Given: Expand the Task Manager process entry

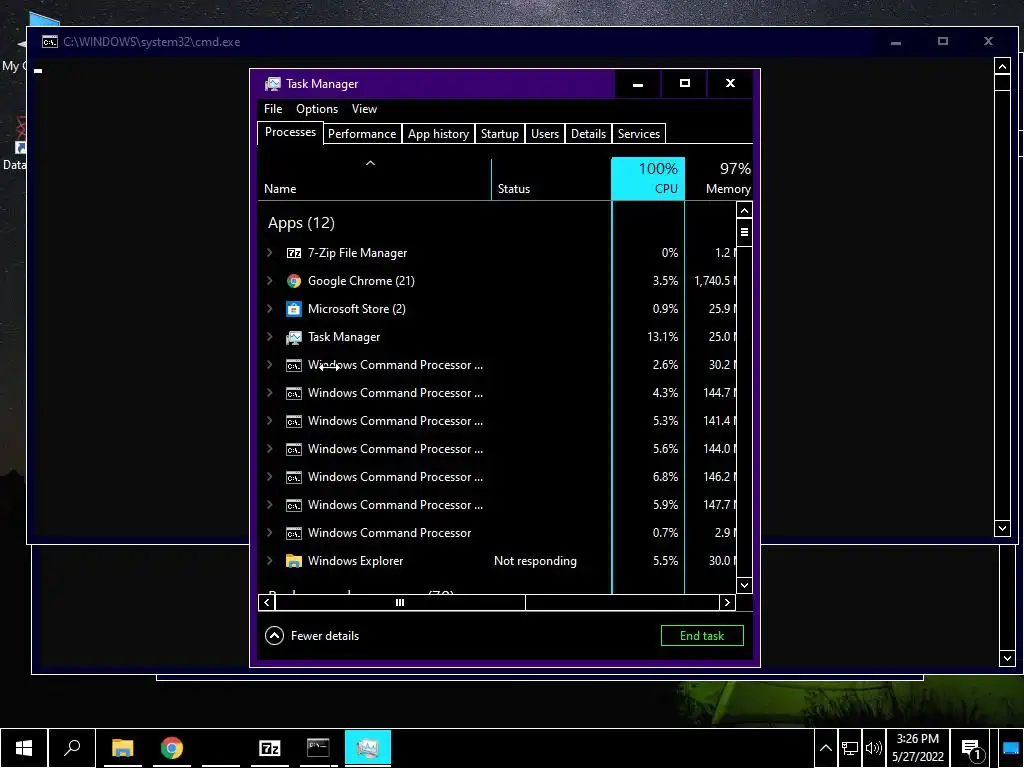Looking at the screenshot, I should [270, 337].
